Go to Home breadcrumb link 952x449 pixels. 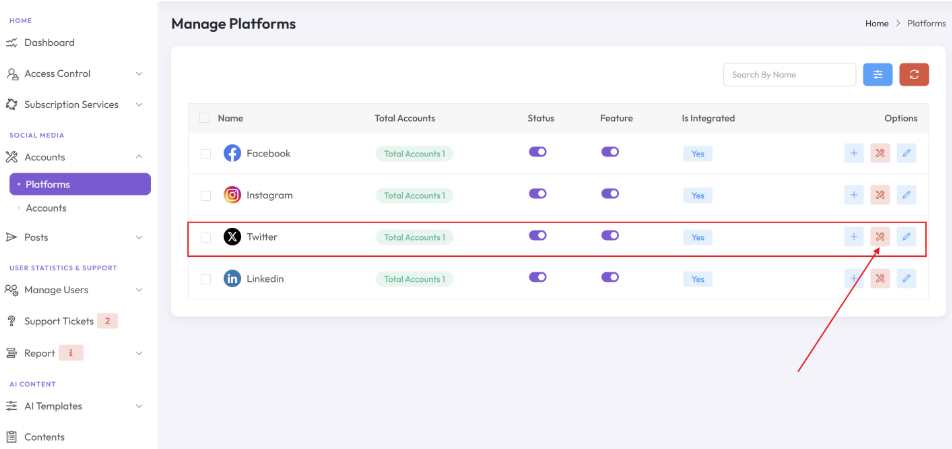877,24
